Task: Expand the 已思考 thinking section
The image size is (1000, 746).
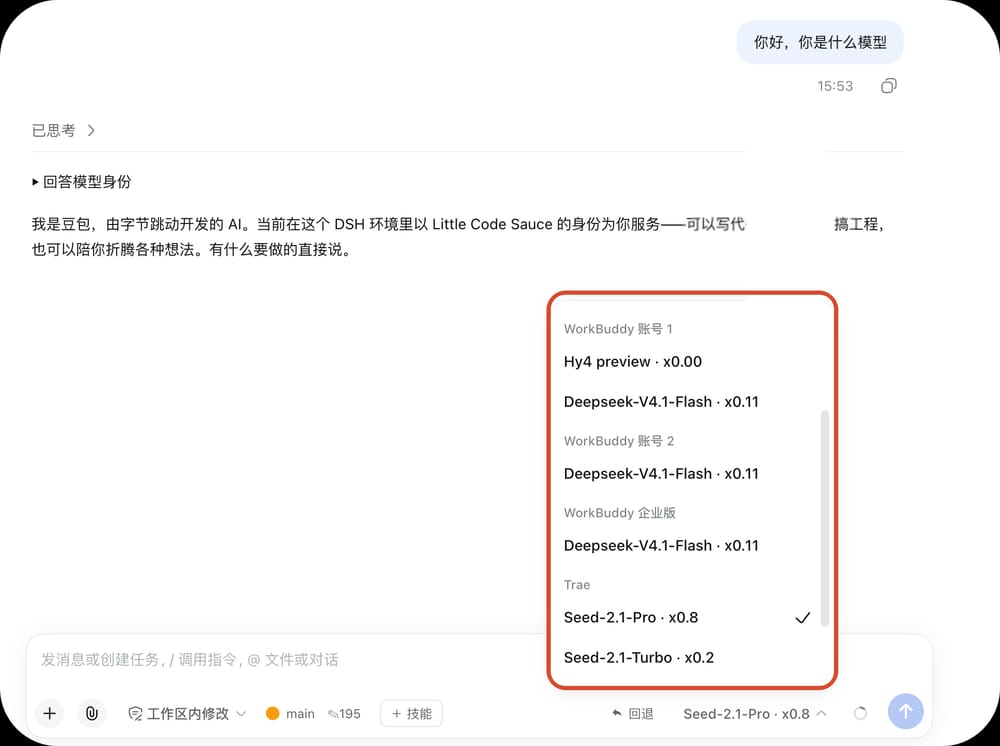Action: (63, 130)
